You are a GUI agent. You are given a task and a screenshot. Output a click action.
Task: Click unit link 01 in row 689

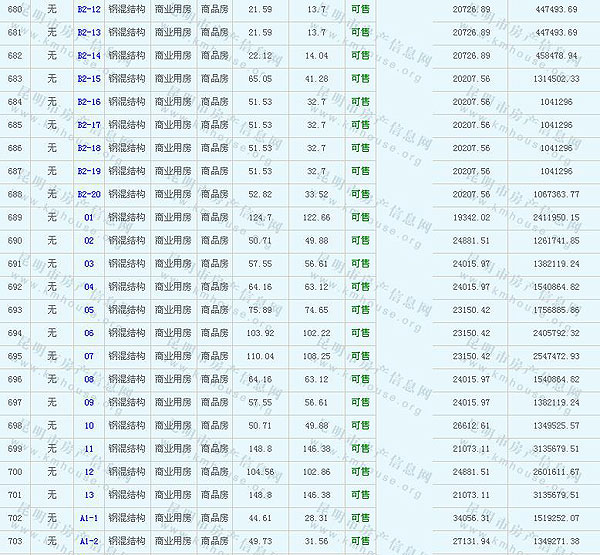pyautogui.click(x=89, y=217)
